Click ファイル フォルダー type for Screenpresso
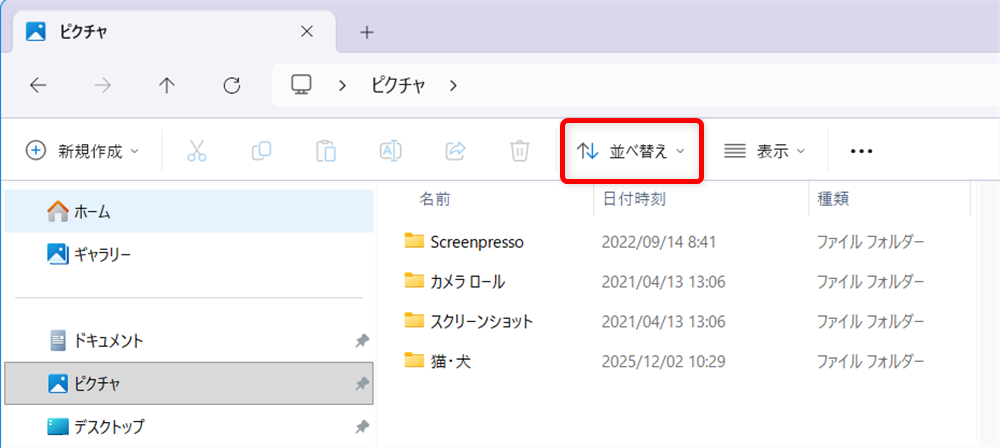 point(871,242)
